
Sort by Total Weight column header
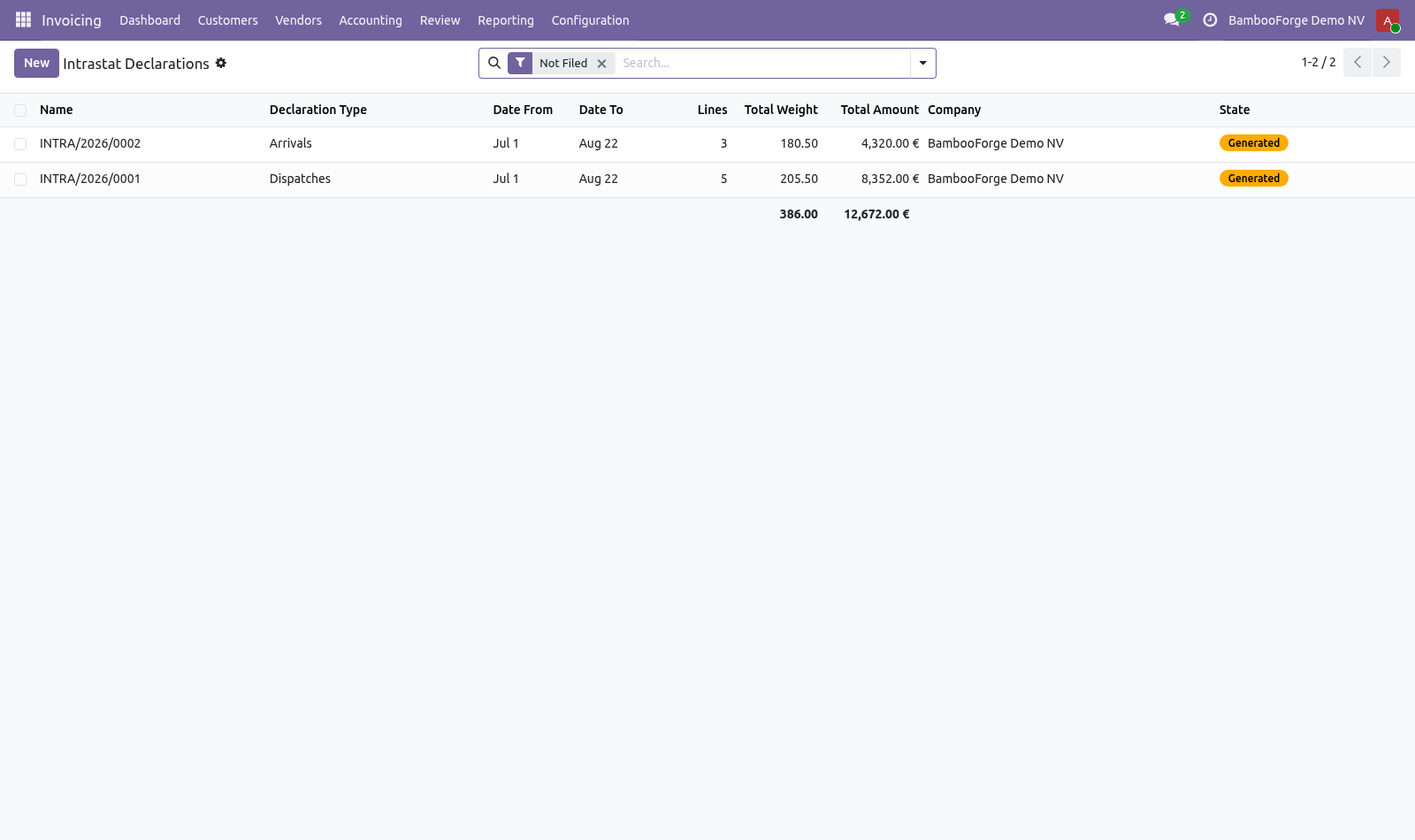pyautogui.click(x=781, y=110)
